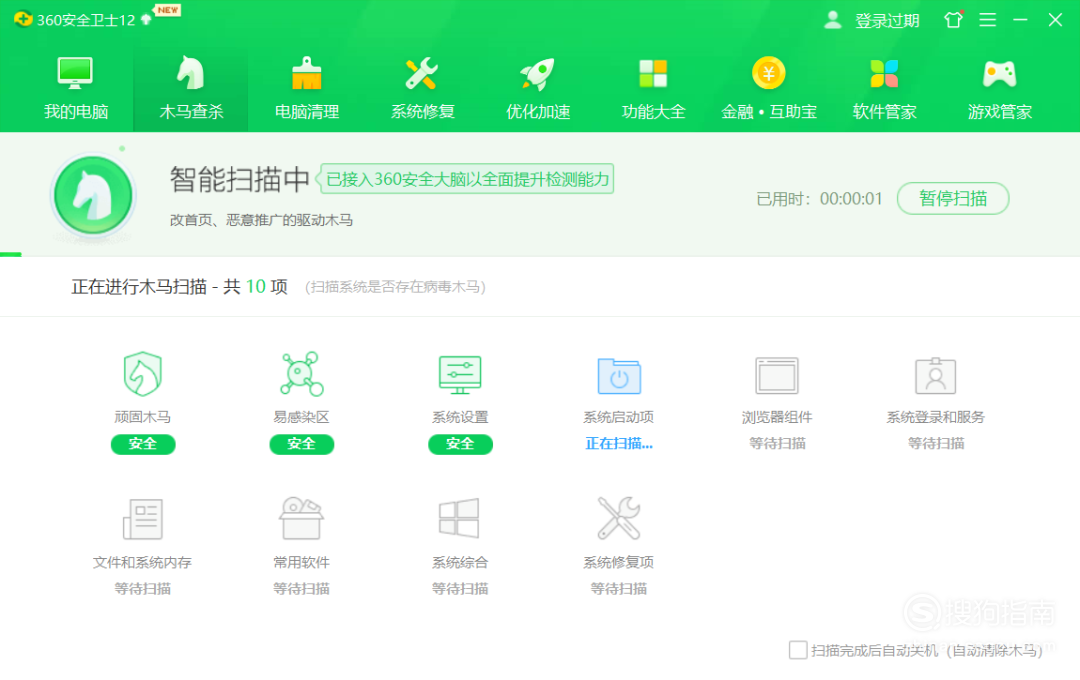
Task: Open the 优化加速 rocket icon
Action: [x=537, y=73]
